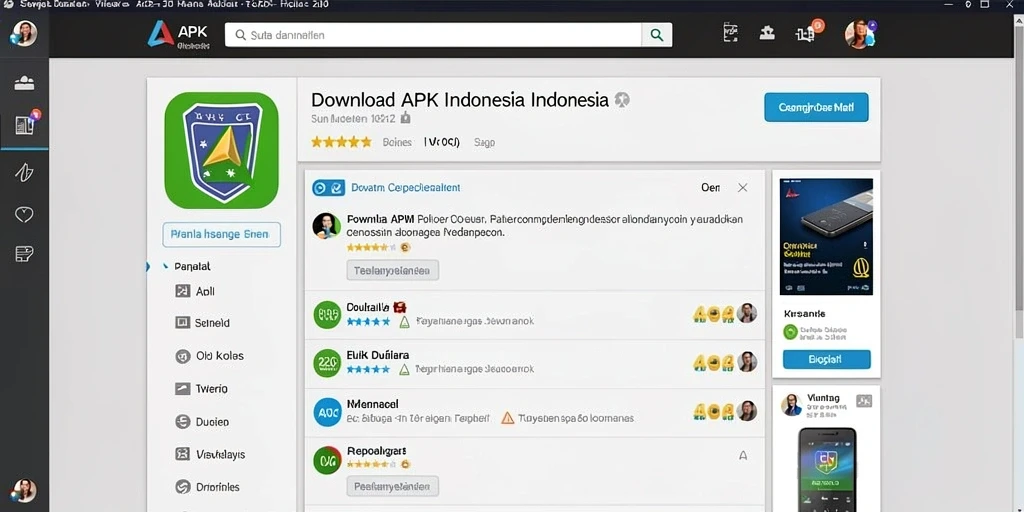Click the Sago text near rating

484,142
